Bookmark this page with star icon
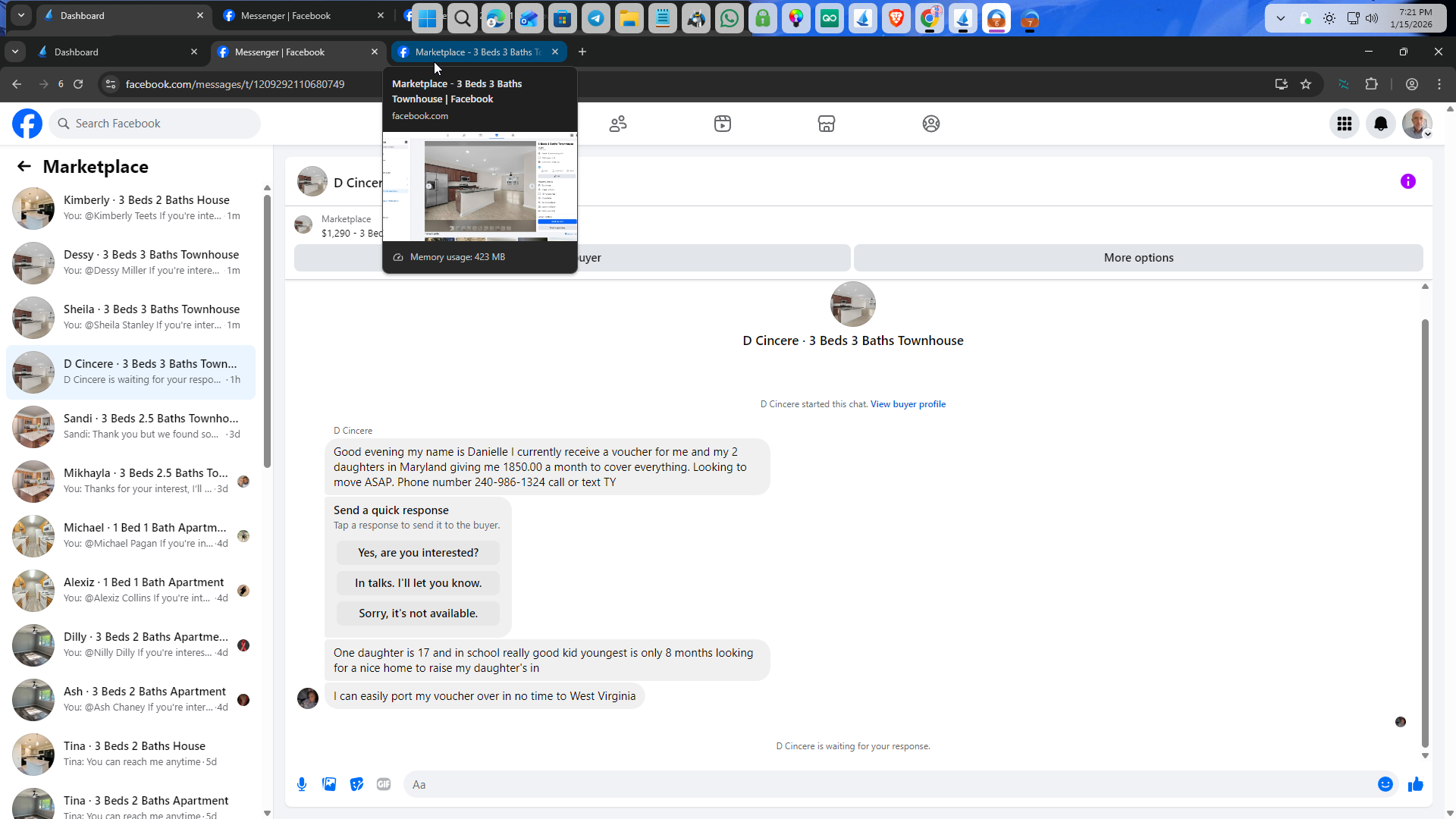The width and height of the screenshot is (1456, 819). (x=1306, y=84)
